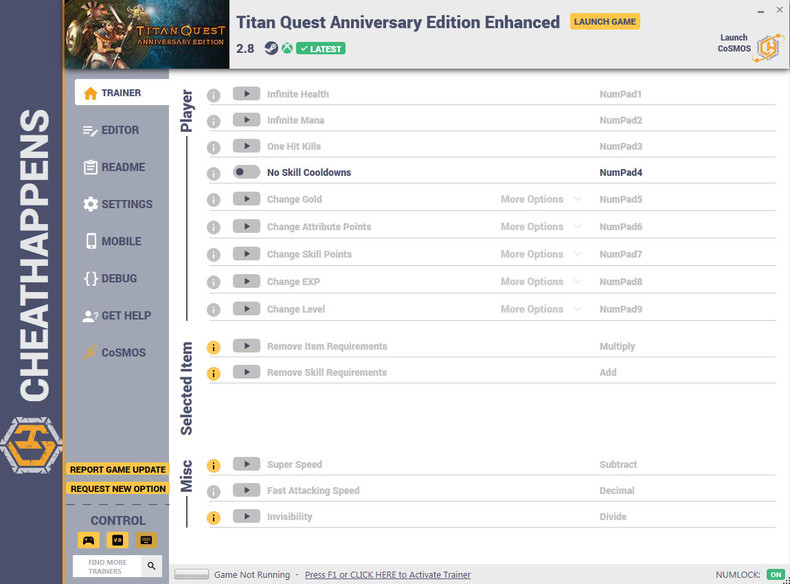
Task: Toggle the No Skill Cooldowns switch
Action: pos(246,172)
